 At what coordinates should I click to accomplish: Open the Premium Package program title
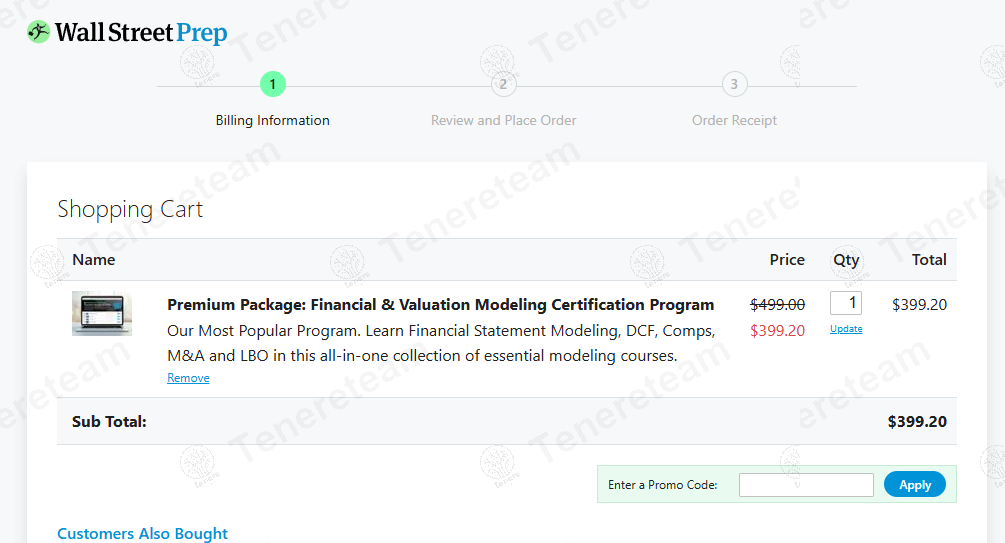(440, 305)
